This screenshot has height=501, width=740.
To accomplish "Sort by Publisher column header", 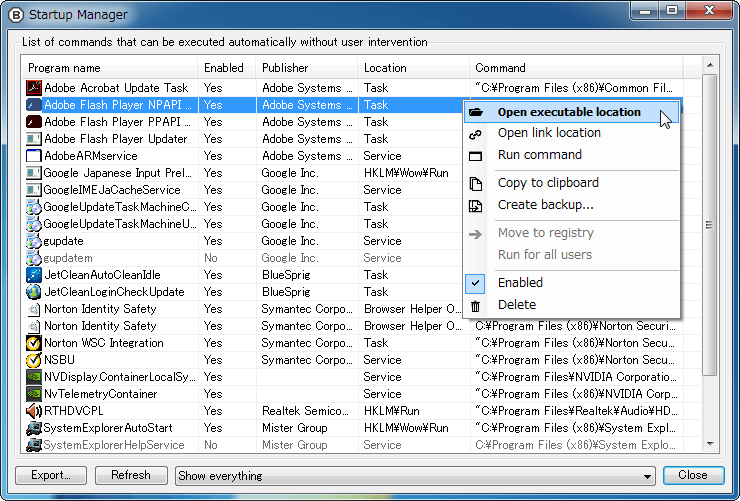I will coord(307,68).
